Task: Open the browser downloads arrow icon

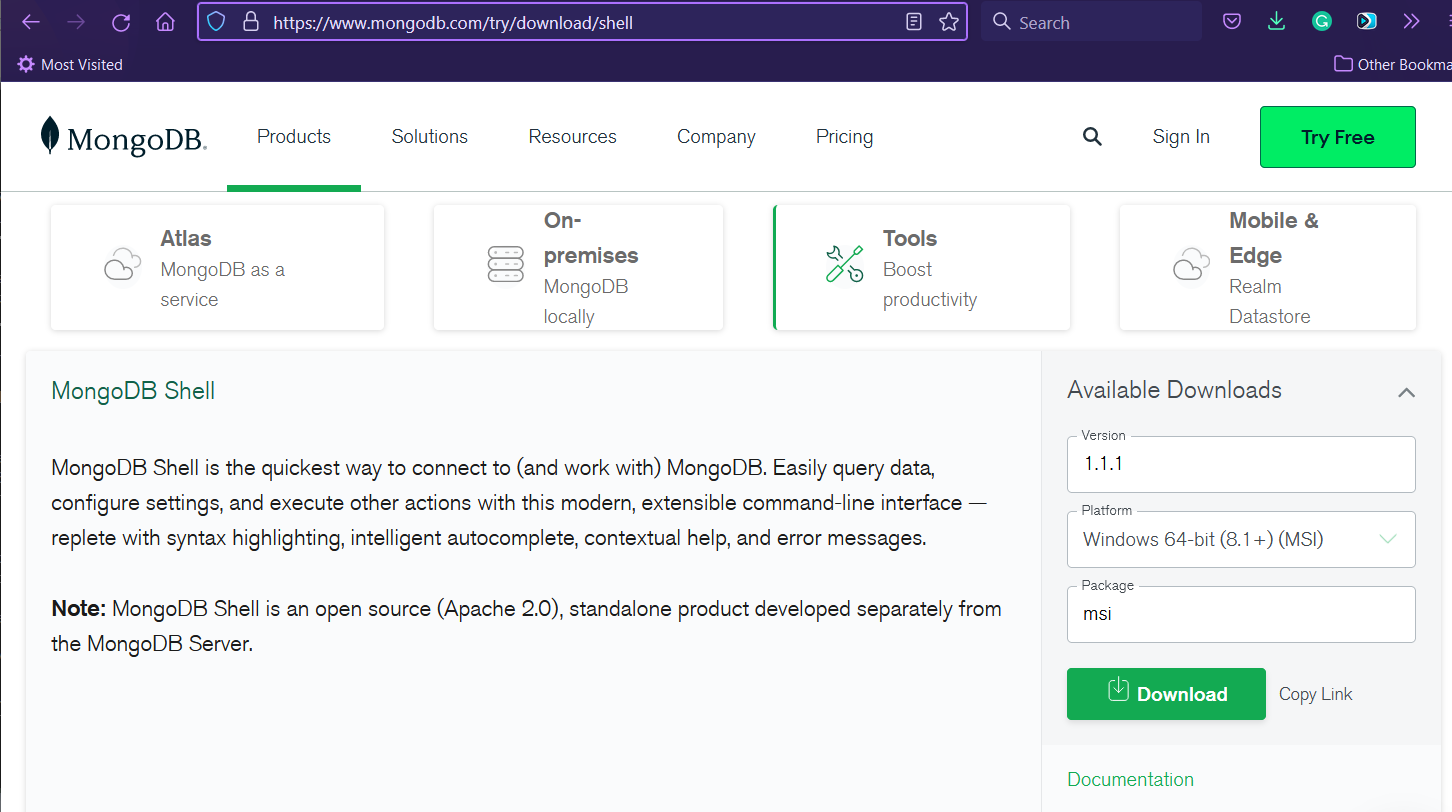Action: (x=1276, y=22)
